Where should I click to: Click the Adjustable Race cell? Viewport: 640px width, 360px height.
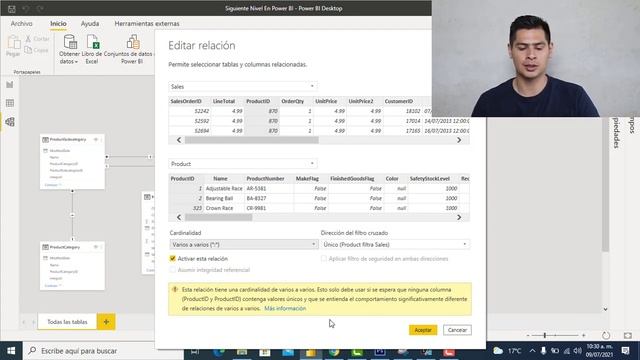[x=224, y=189]
